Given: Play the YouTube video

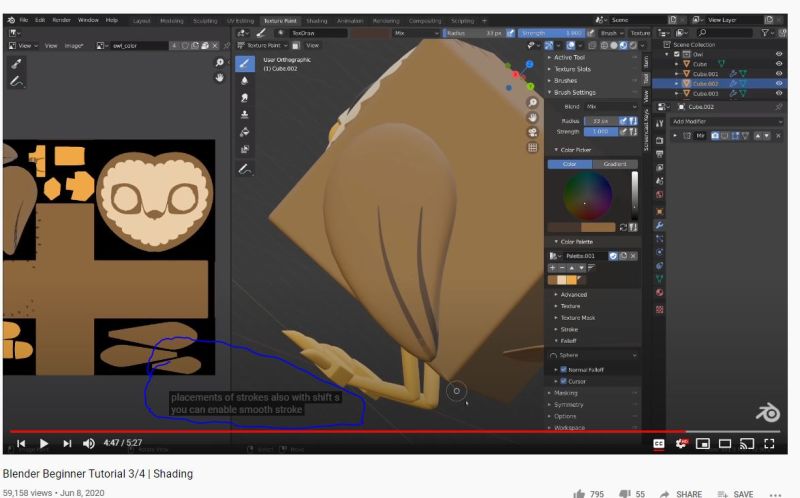Looking at the screenshot, I should tap(44, 443).
